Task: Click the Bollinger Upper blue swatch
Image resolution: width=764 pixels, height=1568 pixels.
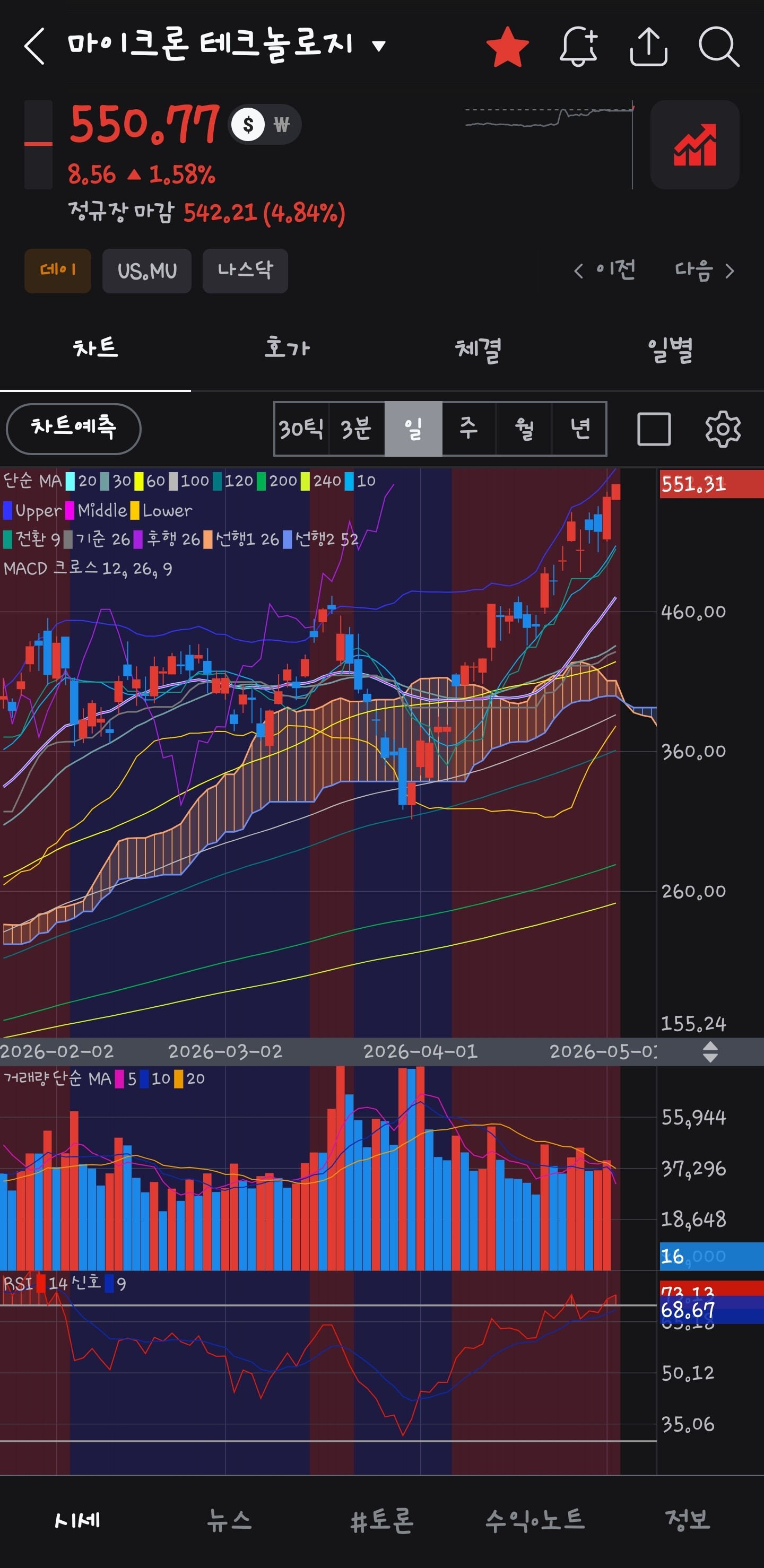Action: pyautogui.click(x=7, y=510)
